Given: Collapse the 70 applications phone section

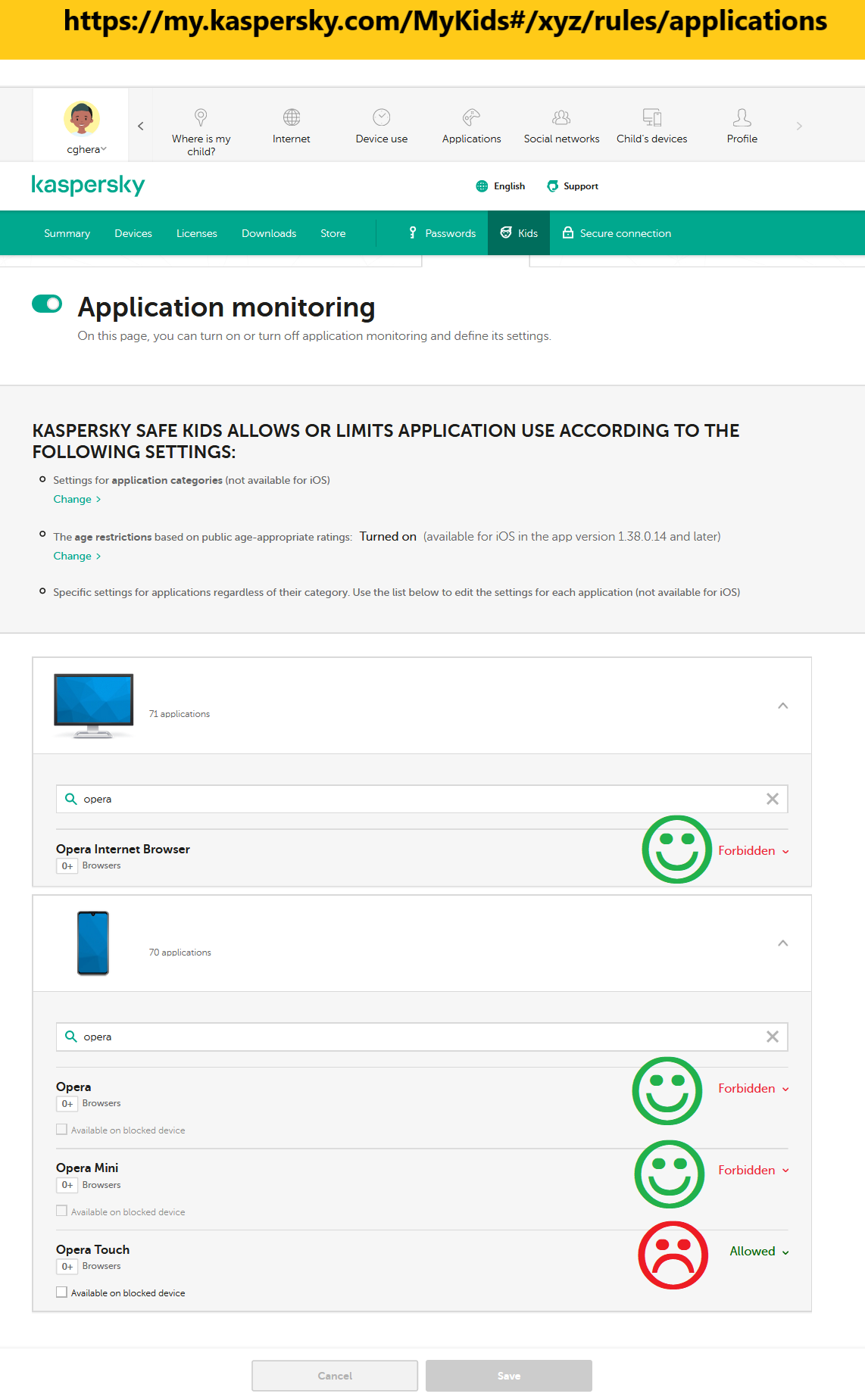Looking at the screenshot, I should coord(783,943).
